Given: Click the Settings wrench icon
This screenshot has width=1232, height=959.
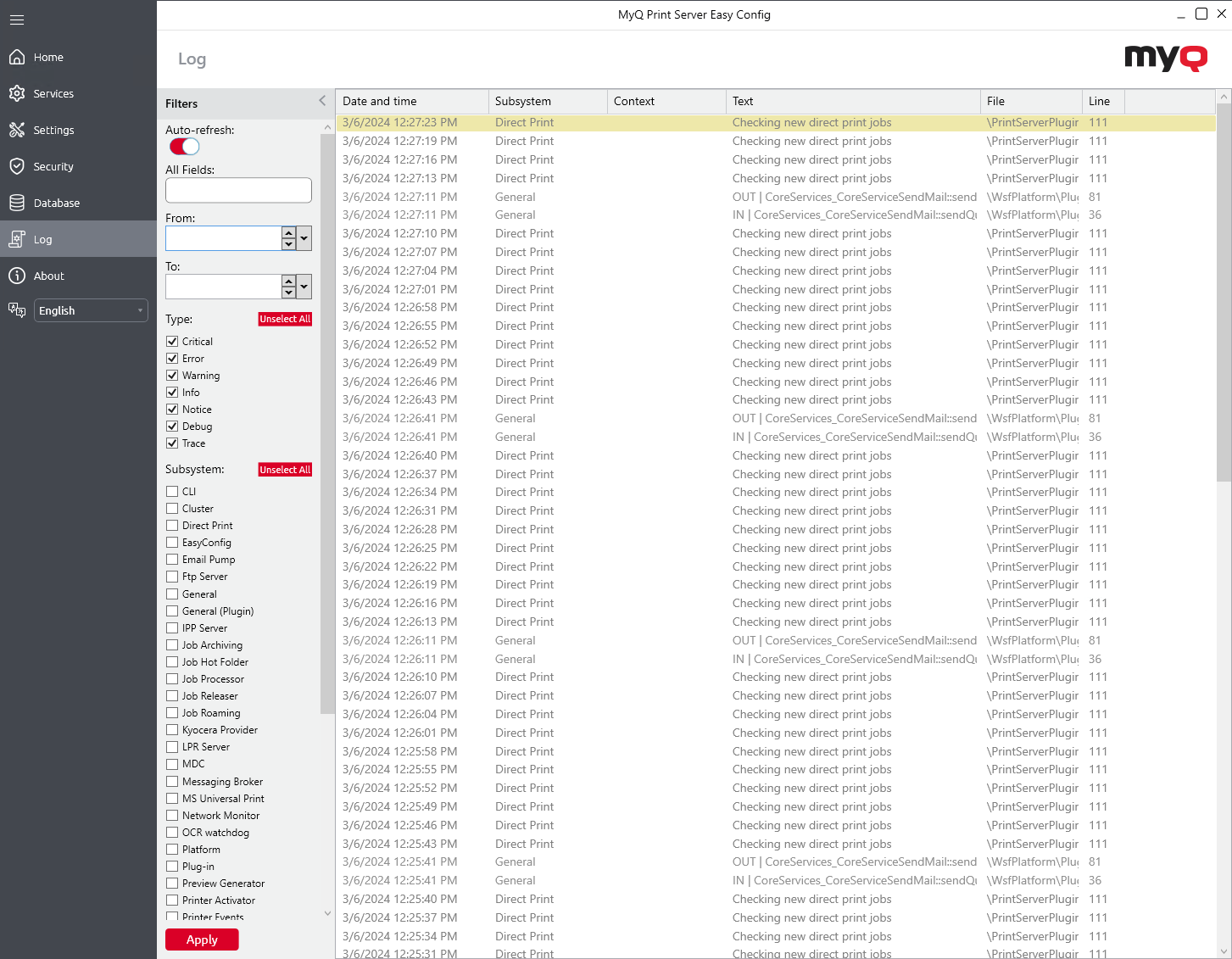Looking at the screenshot, I should 18,130.
